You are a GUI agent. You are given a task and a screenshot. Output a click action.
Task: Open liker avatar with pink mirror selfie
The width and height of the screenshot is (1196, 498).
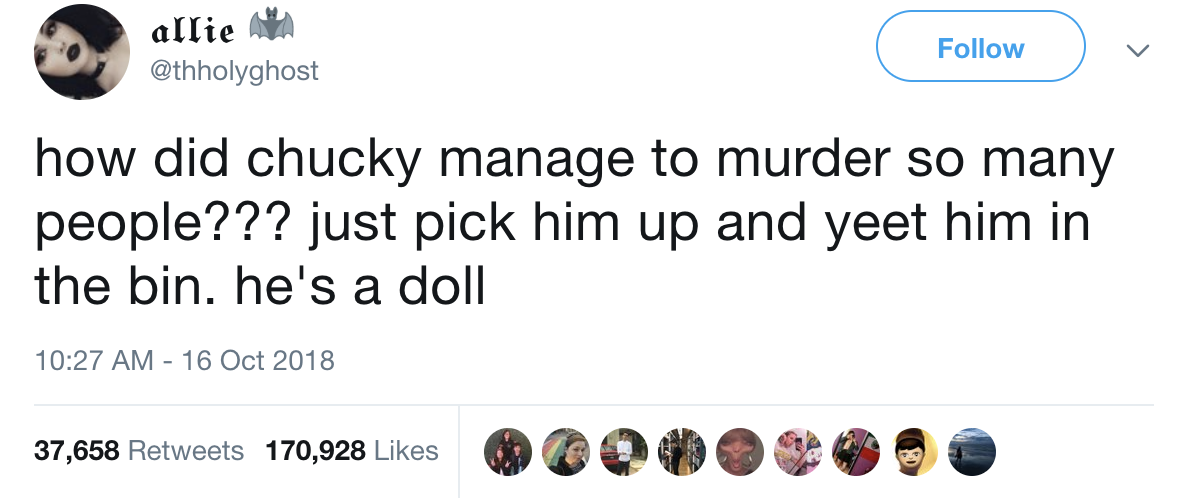798,451
